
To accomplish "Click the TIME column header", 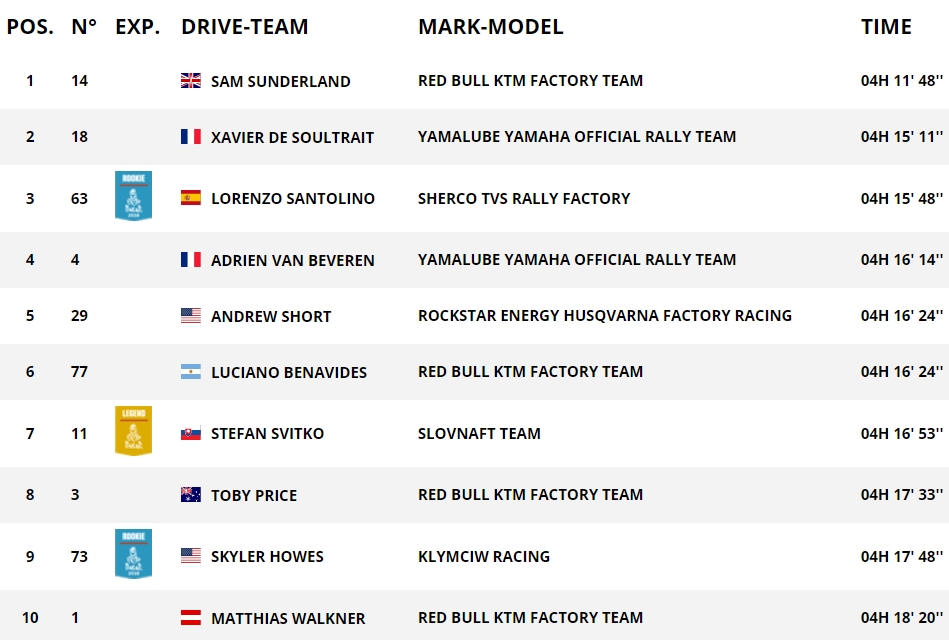I will click(886, 27).
